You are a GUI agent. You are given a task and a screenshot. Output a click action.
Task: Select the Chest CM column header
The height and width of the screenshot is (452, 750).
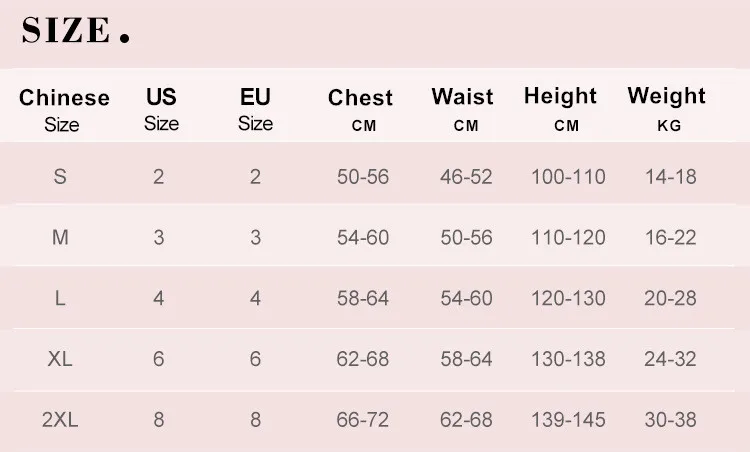tap(361, 110)
